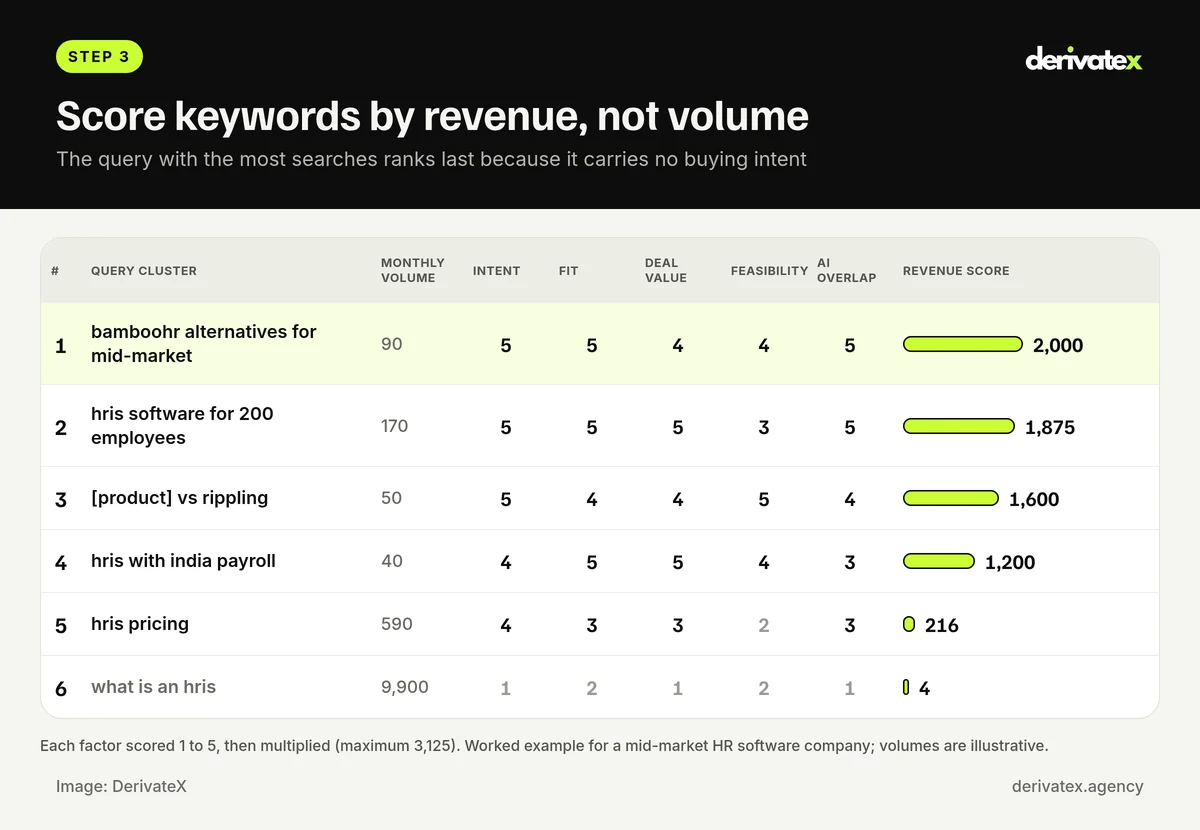Click rank number 6 beside 'what is an hris'

(x=61, y=688)
